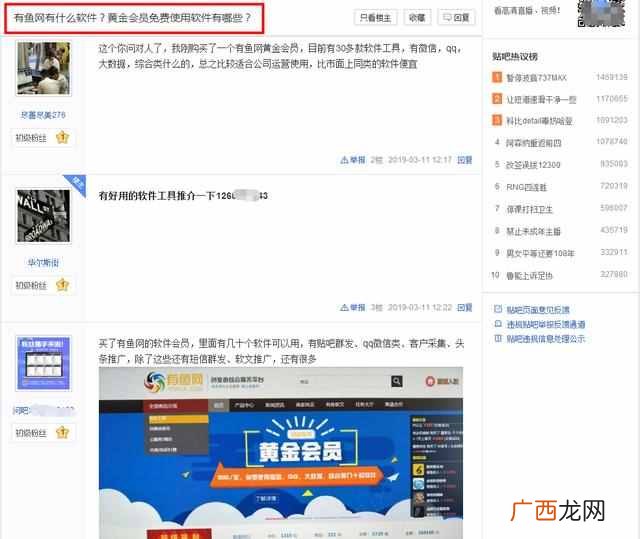
Task: Click the star level badge under third poster
Action: tap(62, 432)
